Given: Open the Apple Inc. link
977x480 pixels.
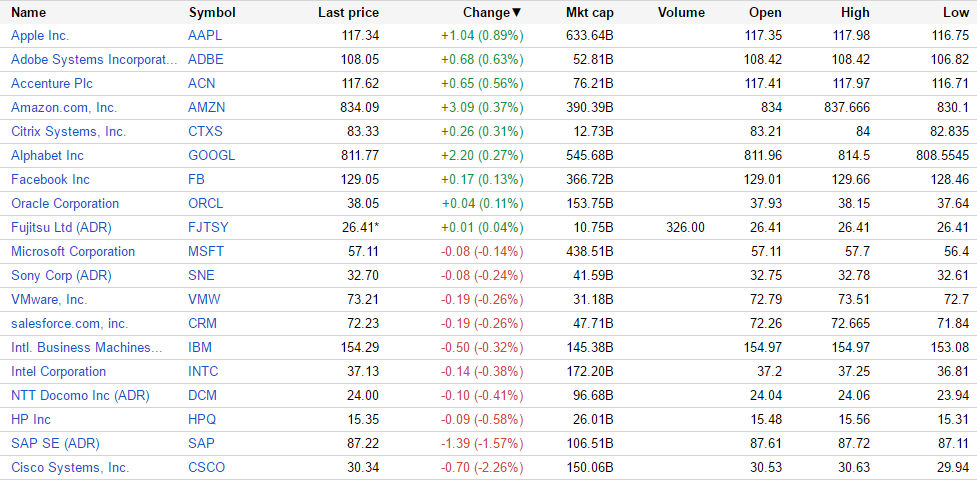Looking at the screenshot, I should coord(40,35).
